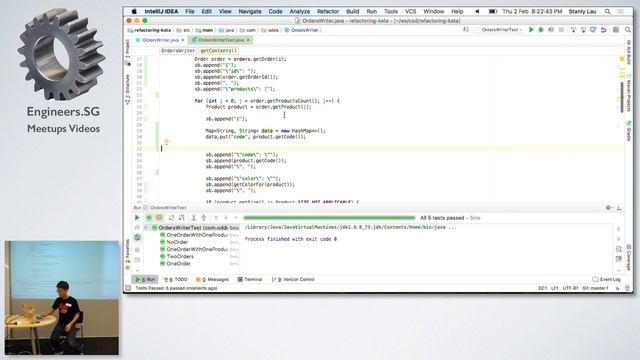Open Search Everywhere magnifier in IntelliJ toolbar
640x360 pixels.
pos(628,30)
